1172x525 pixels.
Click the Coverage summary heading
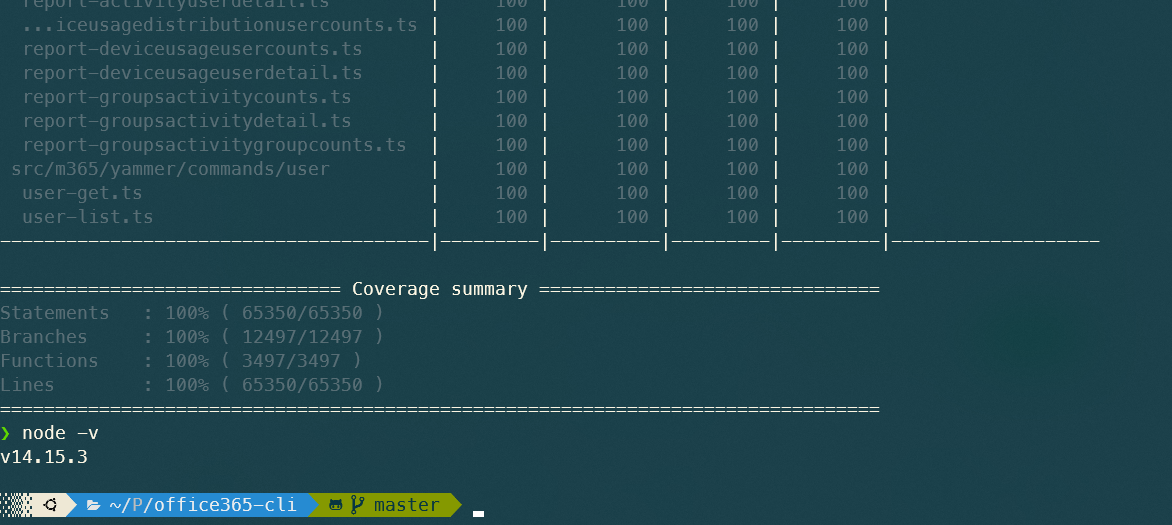(x=440, y=289)
